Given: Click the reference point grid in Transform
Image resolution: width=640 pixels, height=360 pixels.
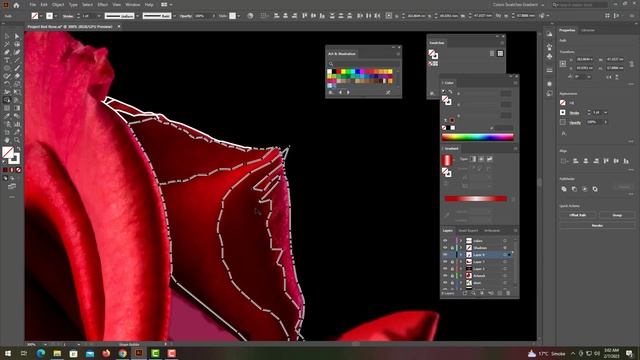Looking at the screenshot, I should click(563, 64).
